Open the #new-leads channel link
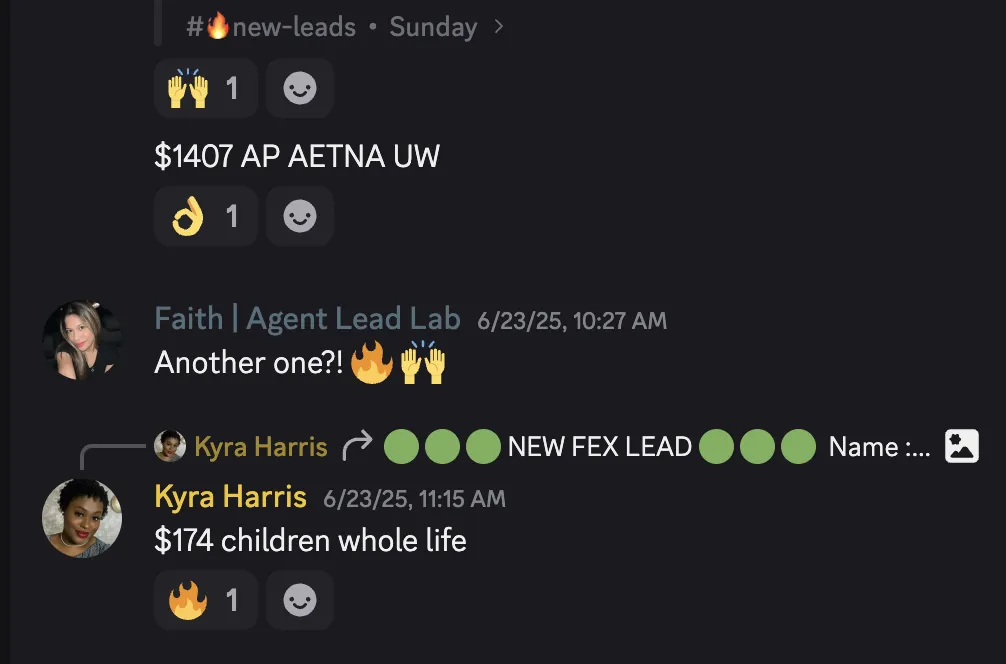This screenshot has width=1006, height=664. coord(271,27)
